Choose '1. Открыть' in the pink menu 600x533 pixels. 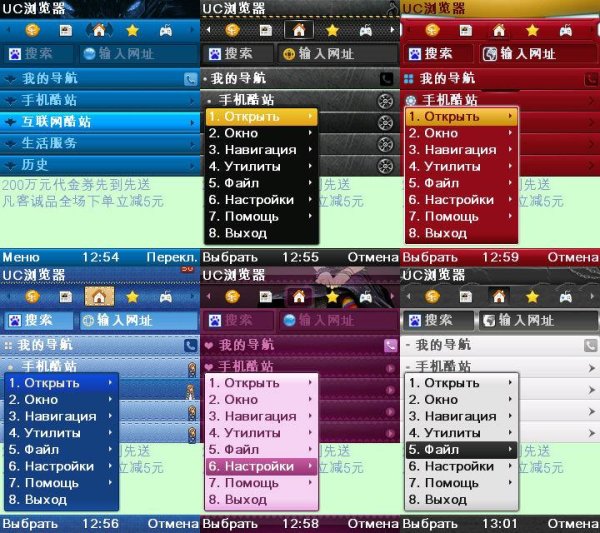pos(262,383)
